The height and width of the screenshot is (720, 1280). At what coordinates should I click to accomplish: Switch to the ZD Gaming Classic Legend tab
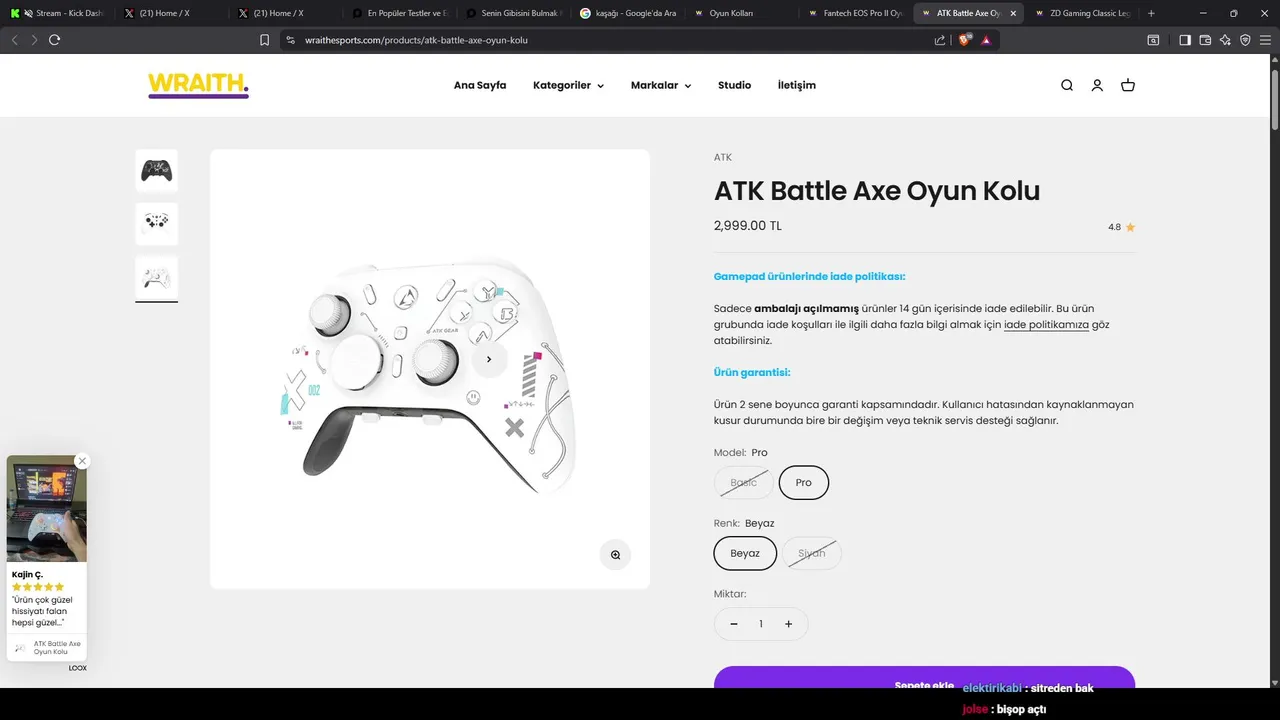click(x=1082, y=13)
